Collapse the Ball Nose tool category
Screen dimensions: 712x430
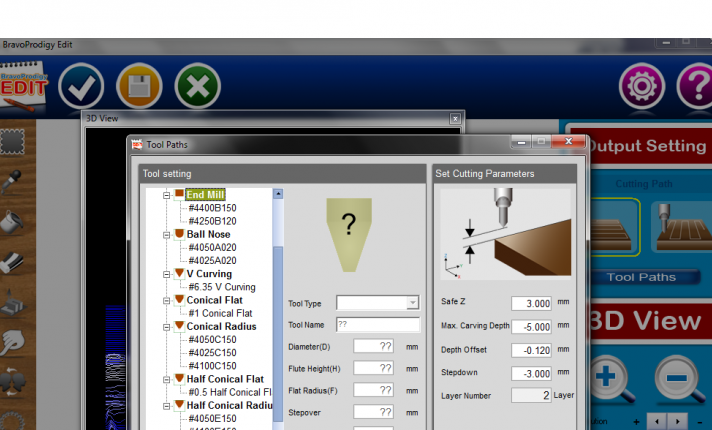[167, 234]
